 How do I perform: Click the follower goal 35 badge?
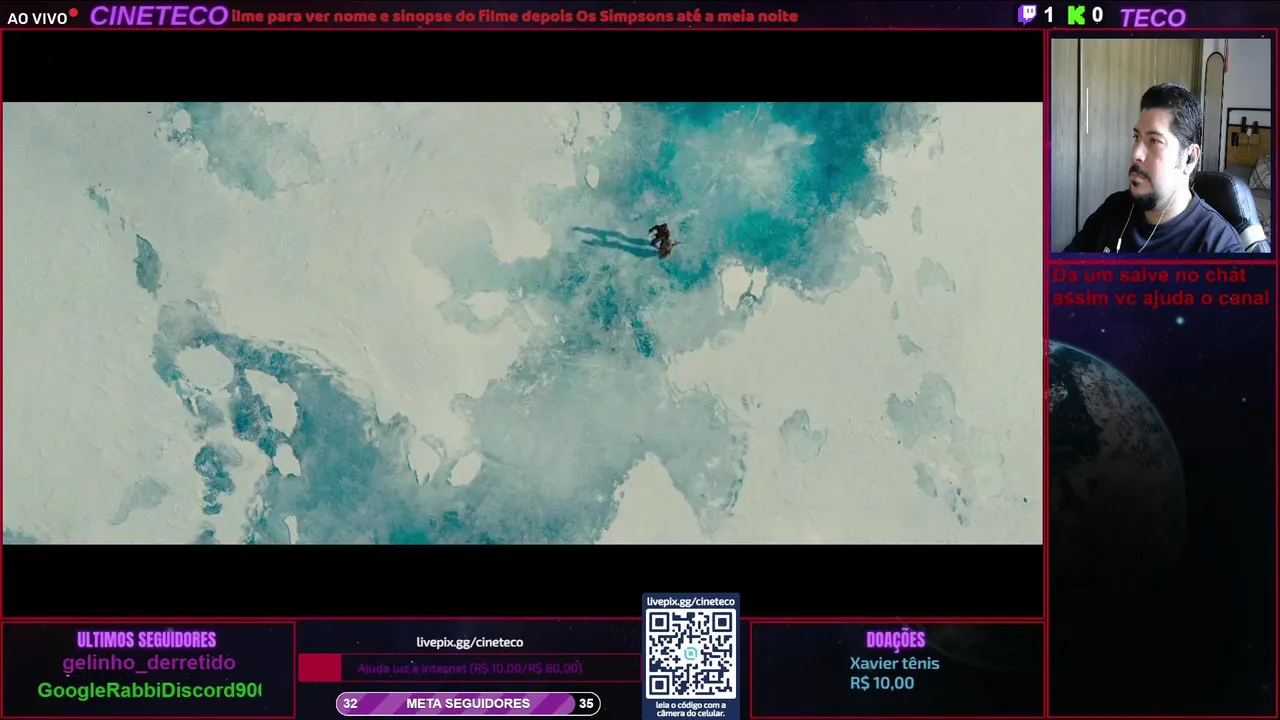586,704
